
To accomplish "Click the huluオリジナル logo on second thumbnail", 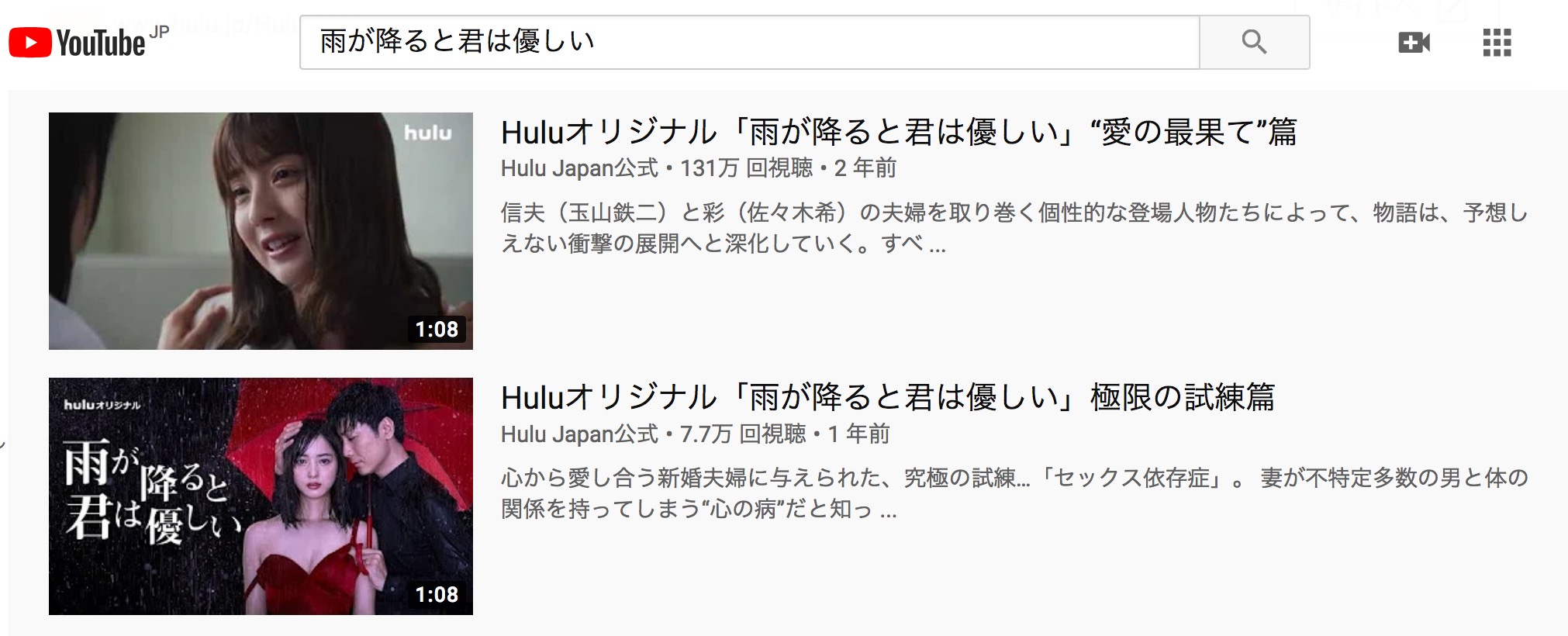I will click(102, 405).
